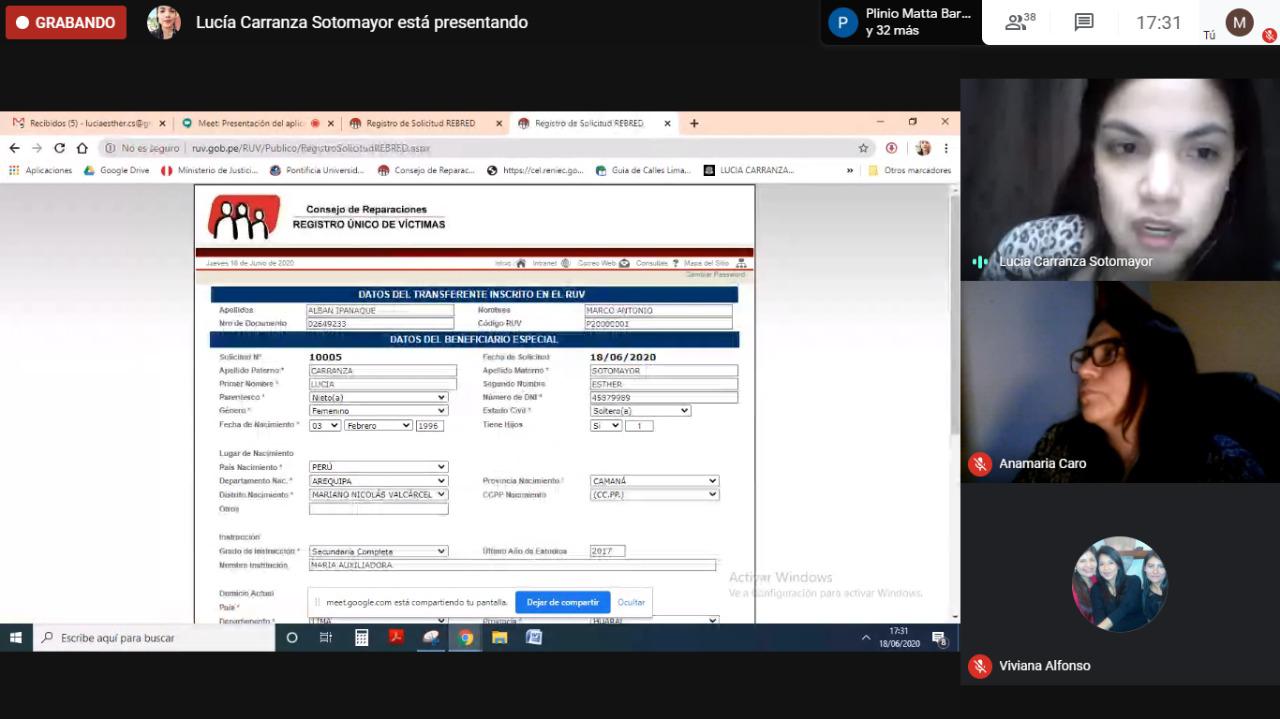Select Viviana Alfonso's avatar tile
This screenshot has width=1280, height=719.
pyautogui.click(x=1120, y=584)
